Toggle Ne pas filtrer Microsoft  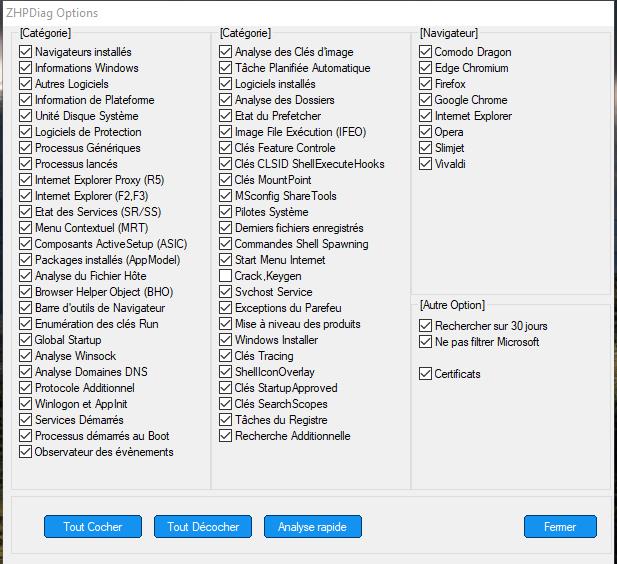point(426,342)
